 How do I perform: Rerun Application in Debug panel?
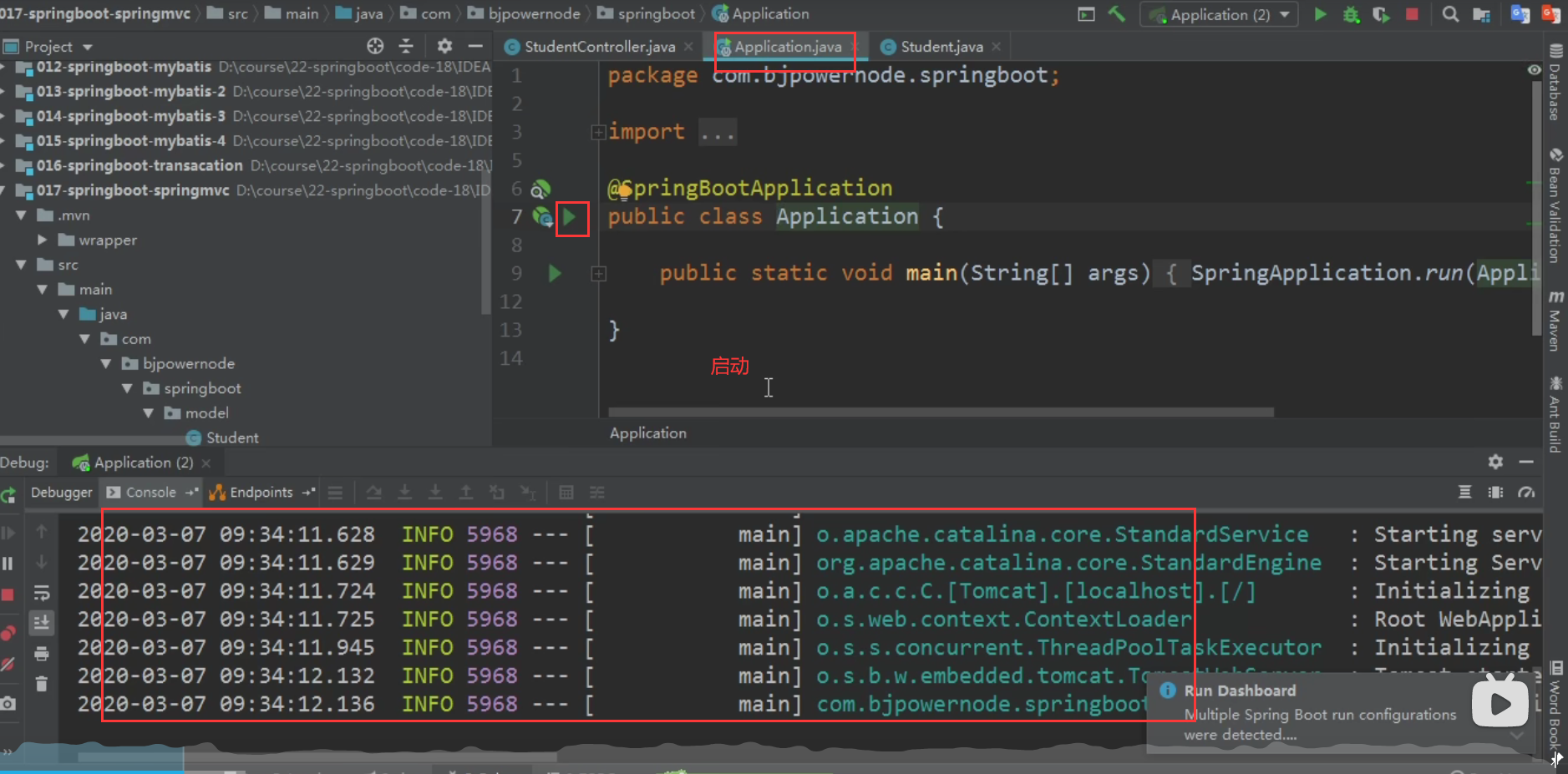coord(8,495)
